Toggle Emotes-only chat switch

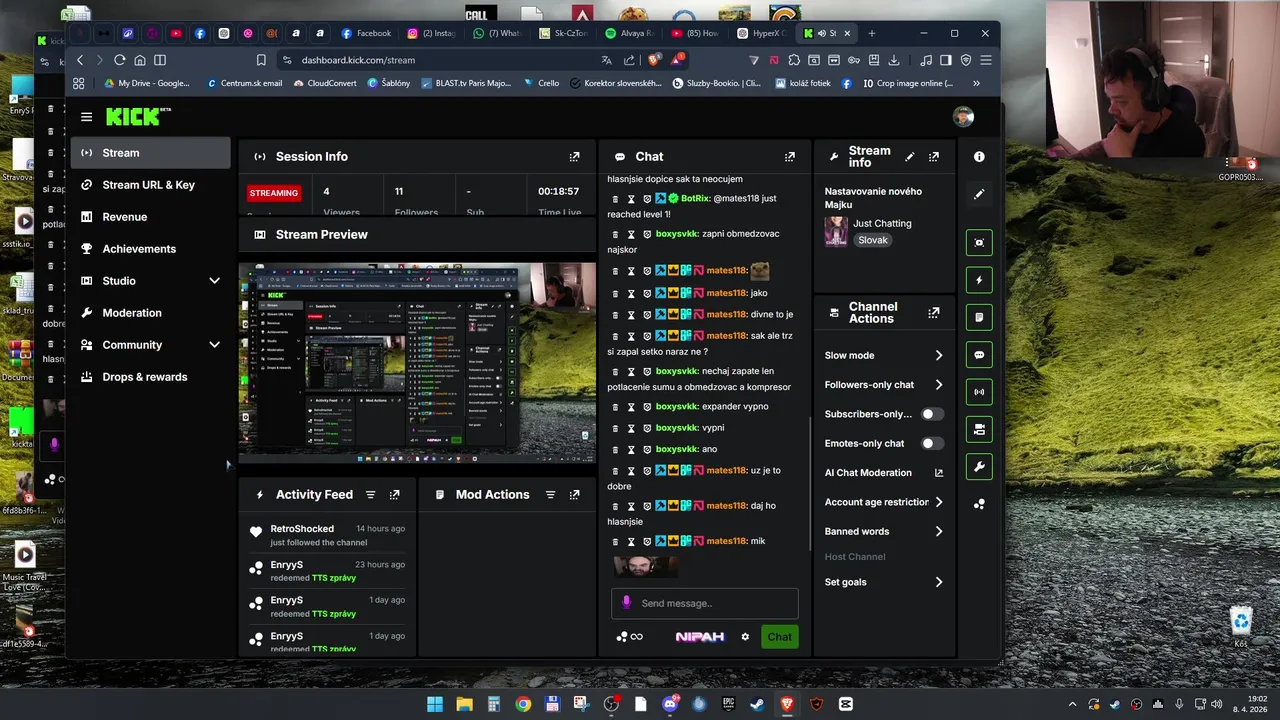[x=931, y=443]
